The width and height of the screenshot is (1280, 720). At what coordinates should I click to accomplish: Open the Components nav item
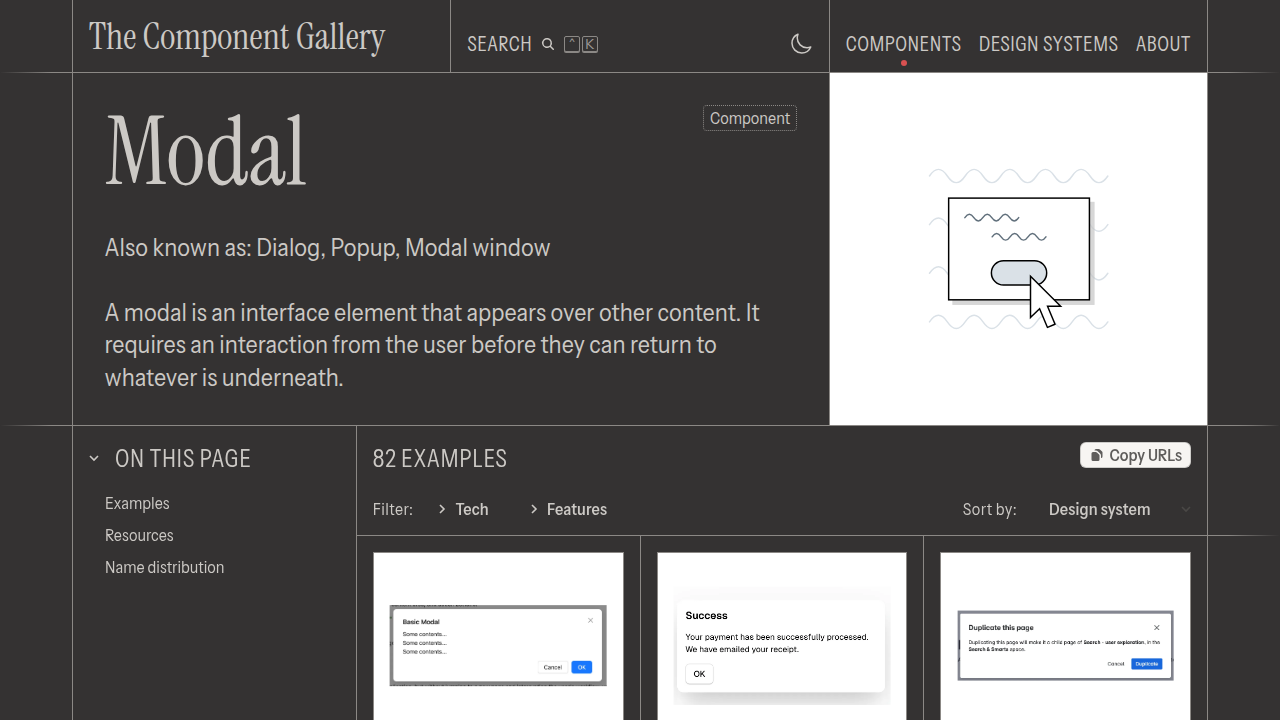[x=903, y=44]
